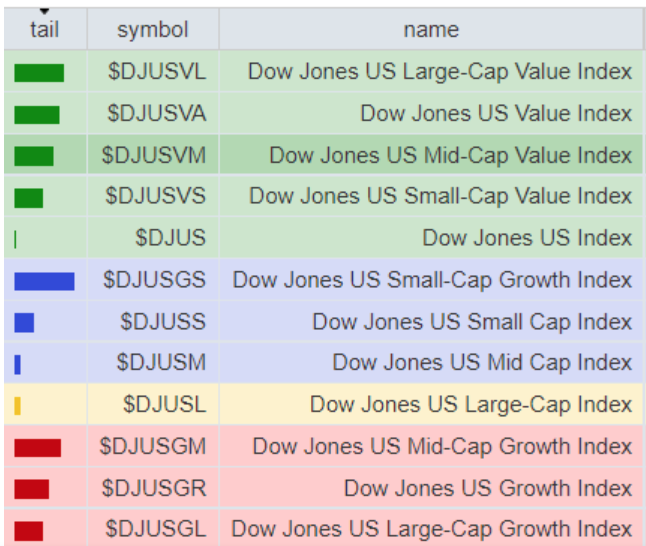
Task: Open Dow Jones US Large-Cap Value Index row
Action: click(x=439, y=72)
